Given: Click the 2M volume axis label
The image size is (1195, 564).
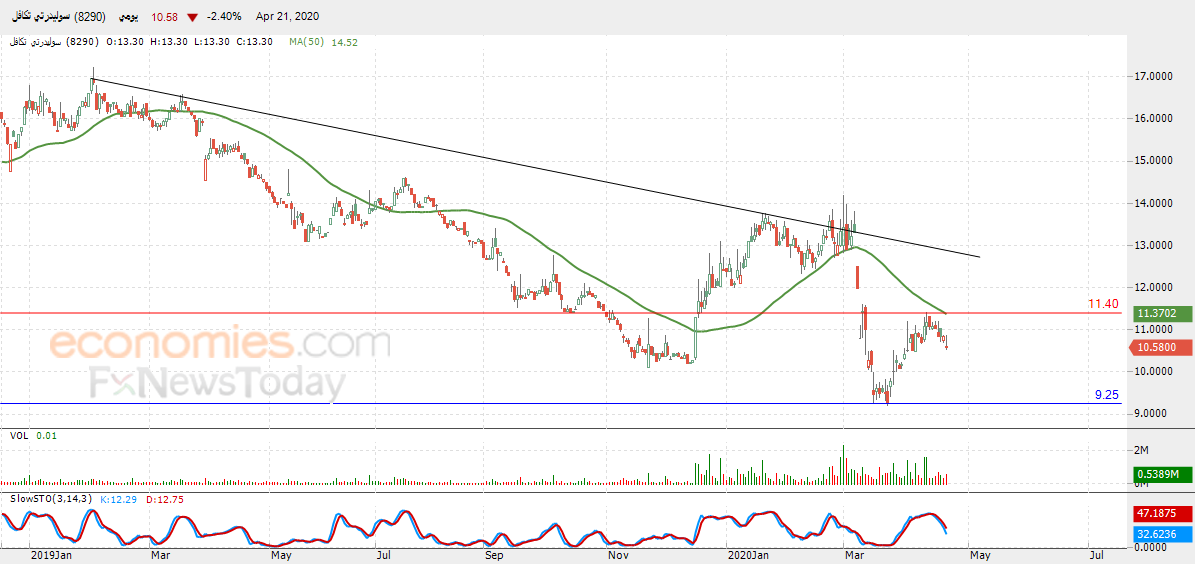Looking at the screenshot, I should (1140, 450).
